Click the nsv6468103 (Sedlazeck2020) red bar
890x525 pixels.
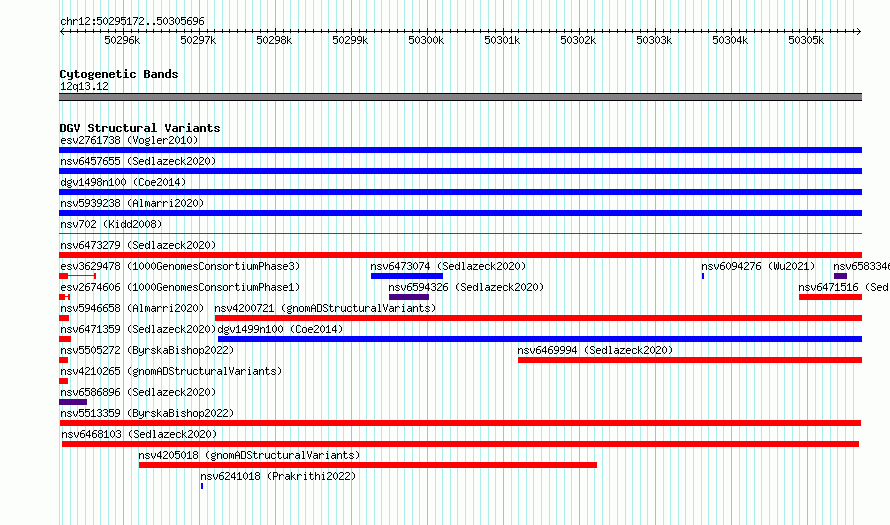click(460, 444)
